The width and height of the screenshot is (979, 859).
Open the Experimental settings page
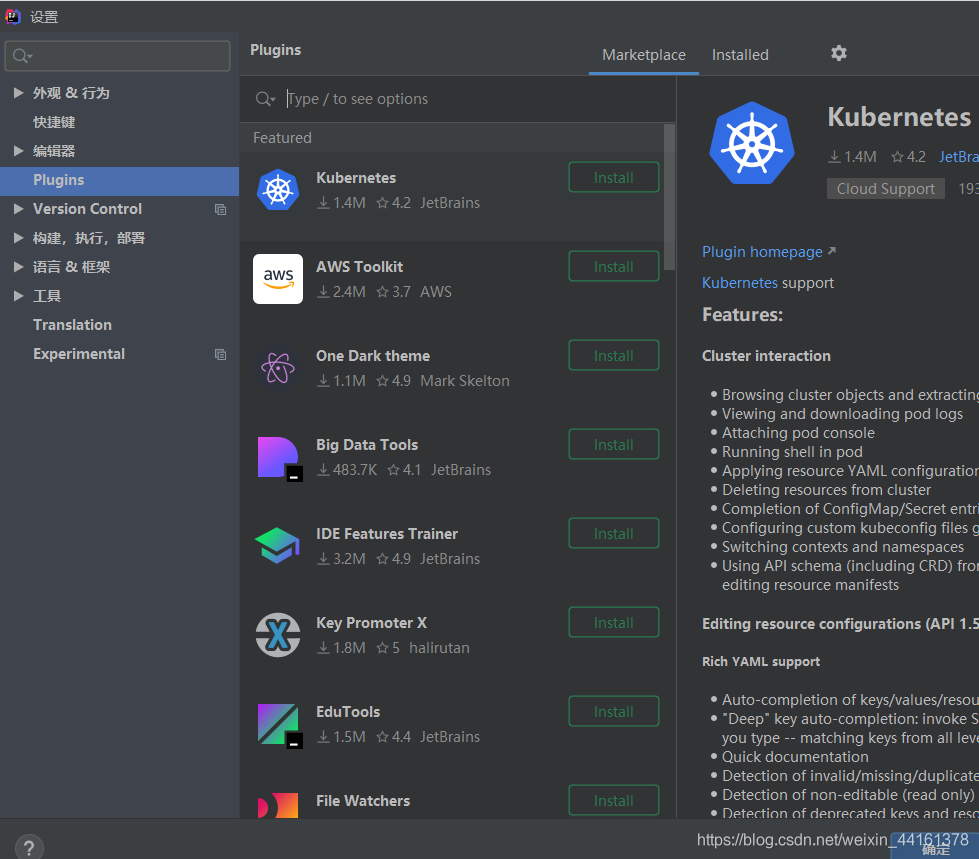click(x=79, y=354)
